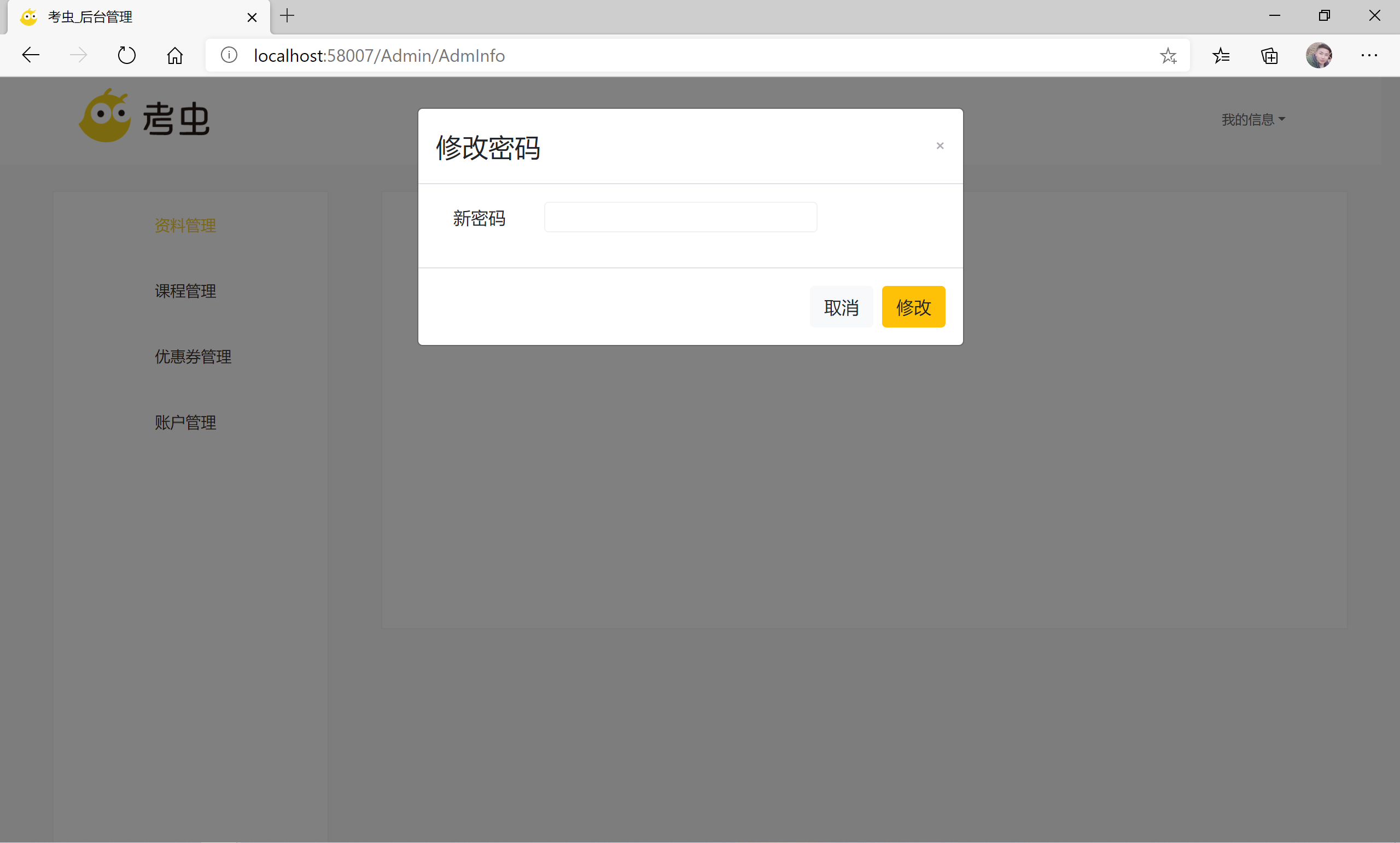Go to browser home page

coord(174,55)
